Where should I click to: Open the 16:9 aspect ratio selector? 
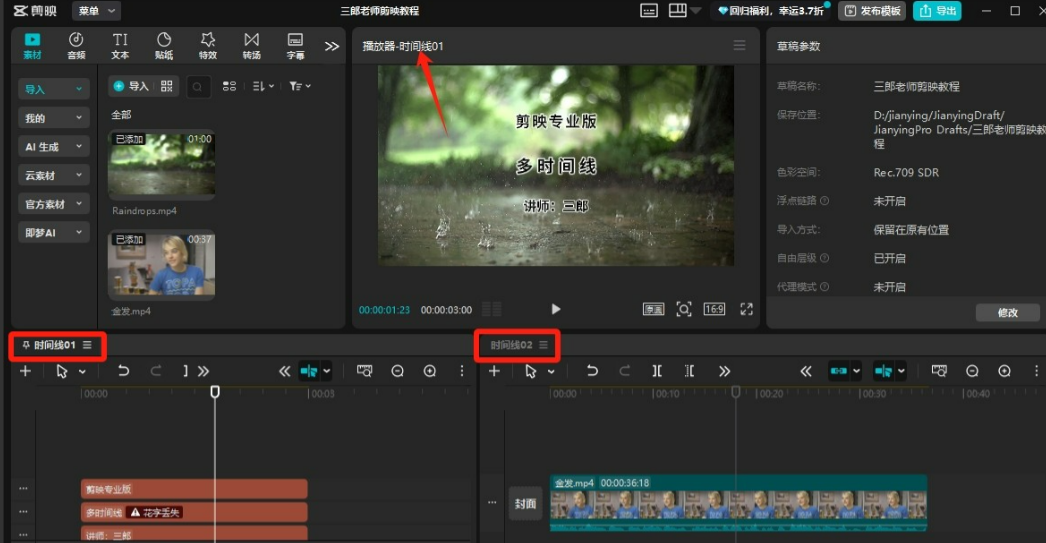click(x=714, y=309)
